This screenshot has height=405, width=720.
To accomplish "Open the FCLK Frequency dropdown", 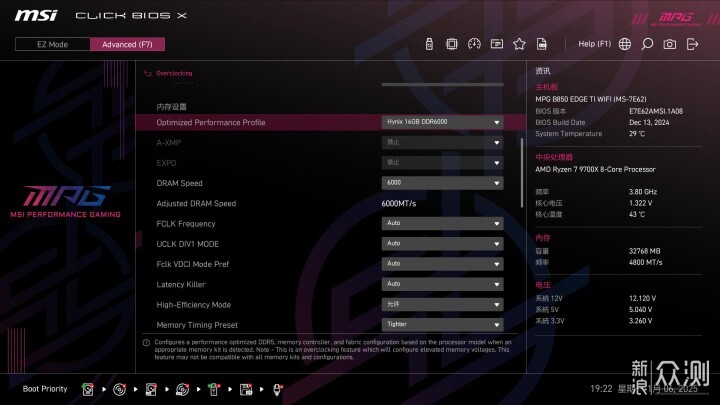I will point(442,223).
